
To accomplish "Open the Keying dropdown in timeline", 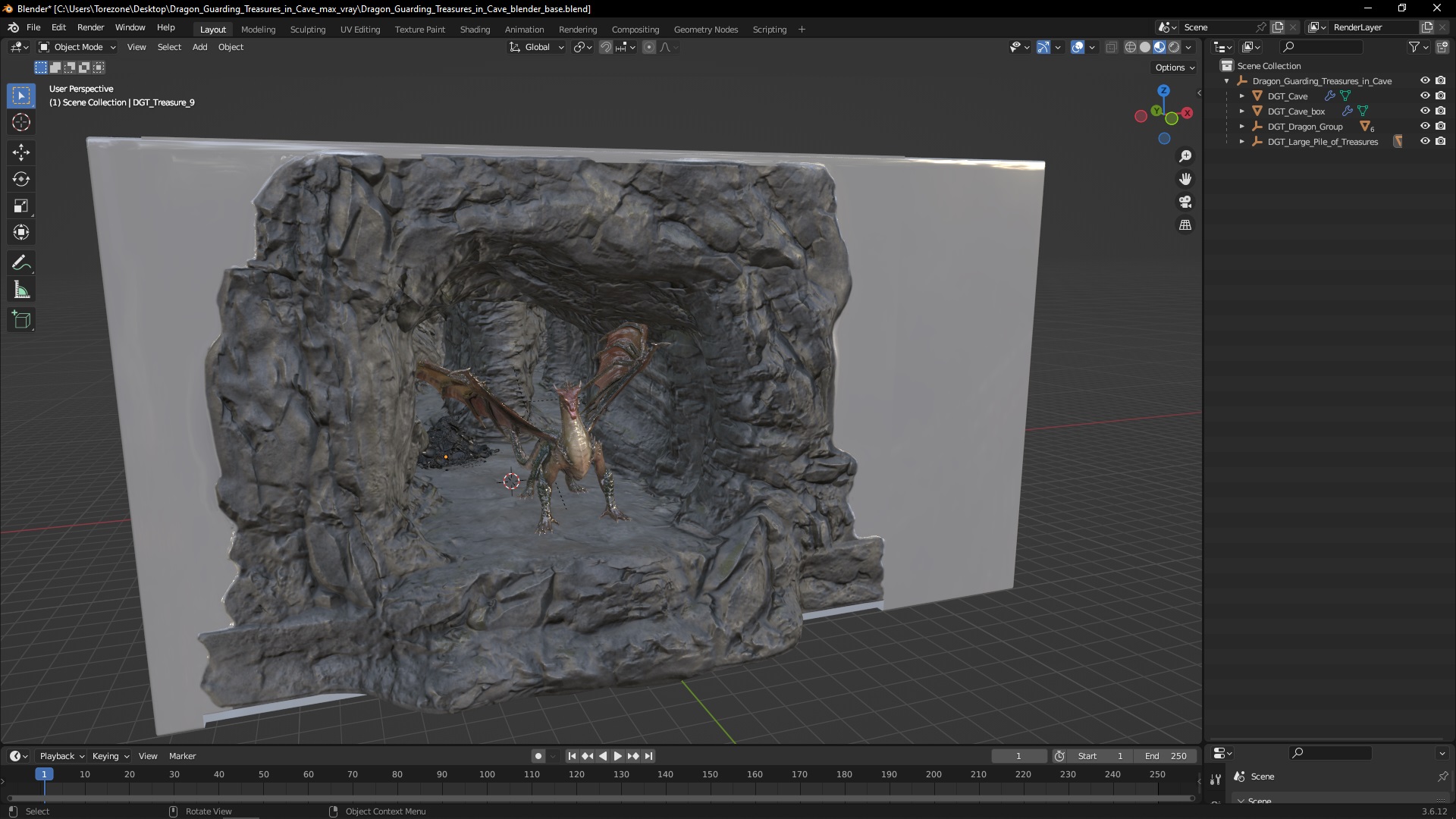I will coord(111,756).
